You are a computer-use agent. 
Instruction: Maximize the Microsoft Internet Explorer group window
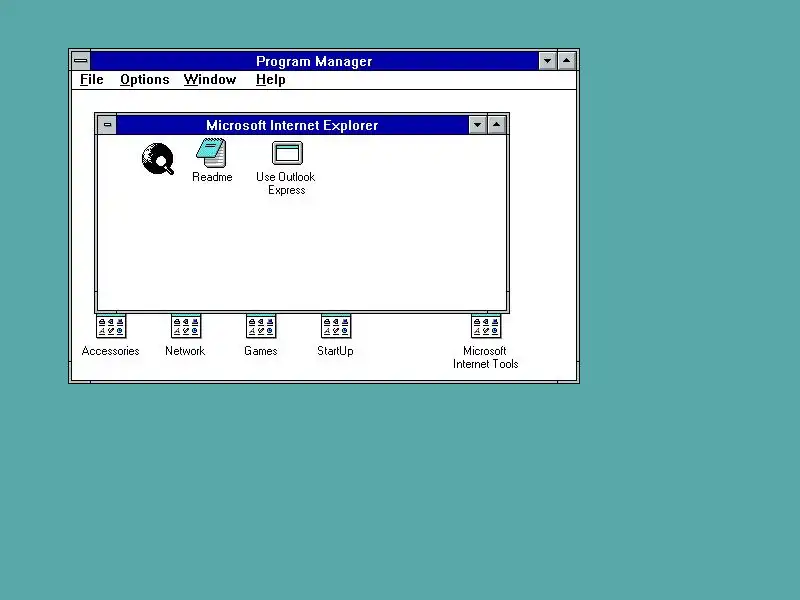[x=496, y=124]
